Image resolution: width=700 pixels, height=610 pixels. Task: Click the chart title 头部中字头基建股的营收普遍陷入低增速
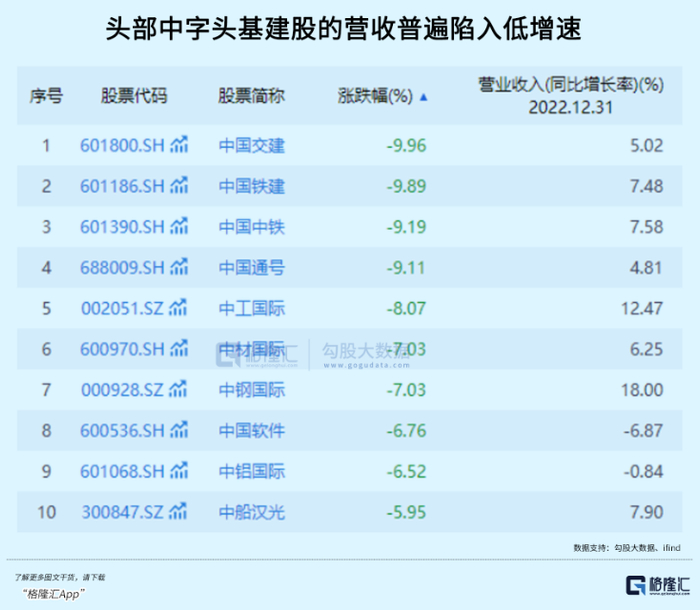point(343,29)
